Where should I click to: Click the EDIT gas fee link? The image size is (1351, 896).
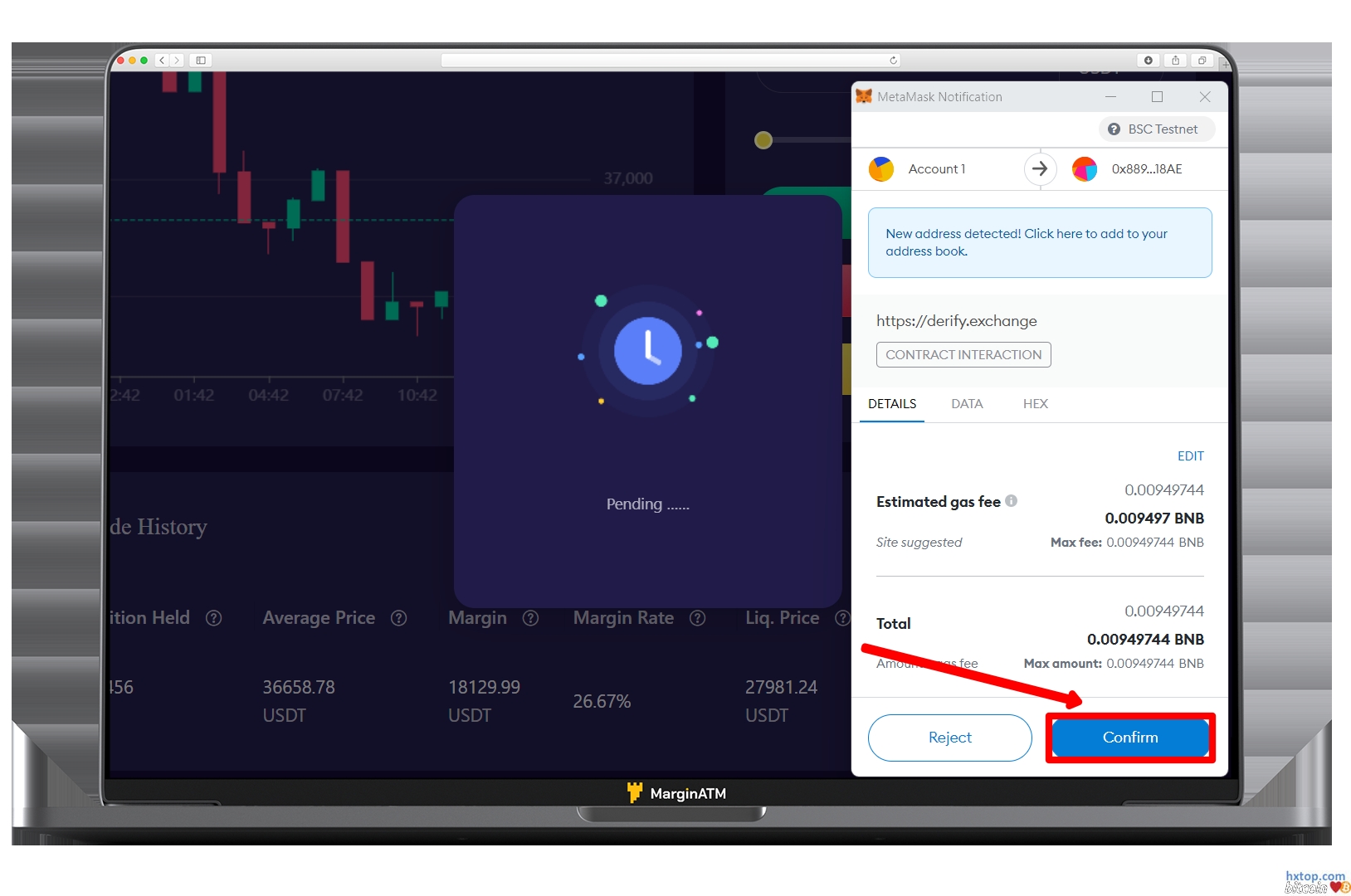(1191, 456)
